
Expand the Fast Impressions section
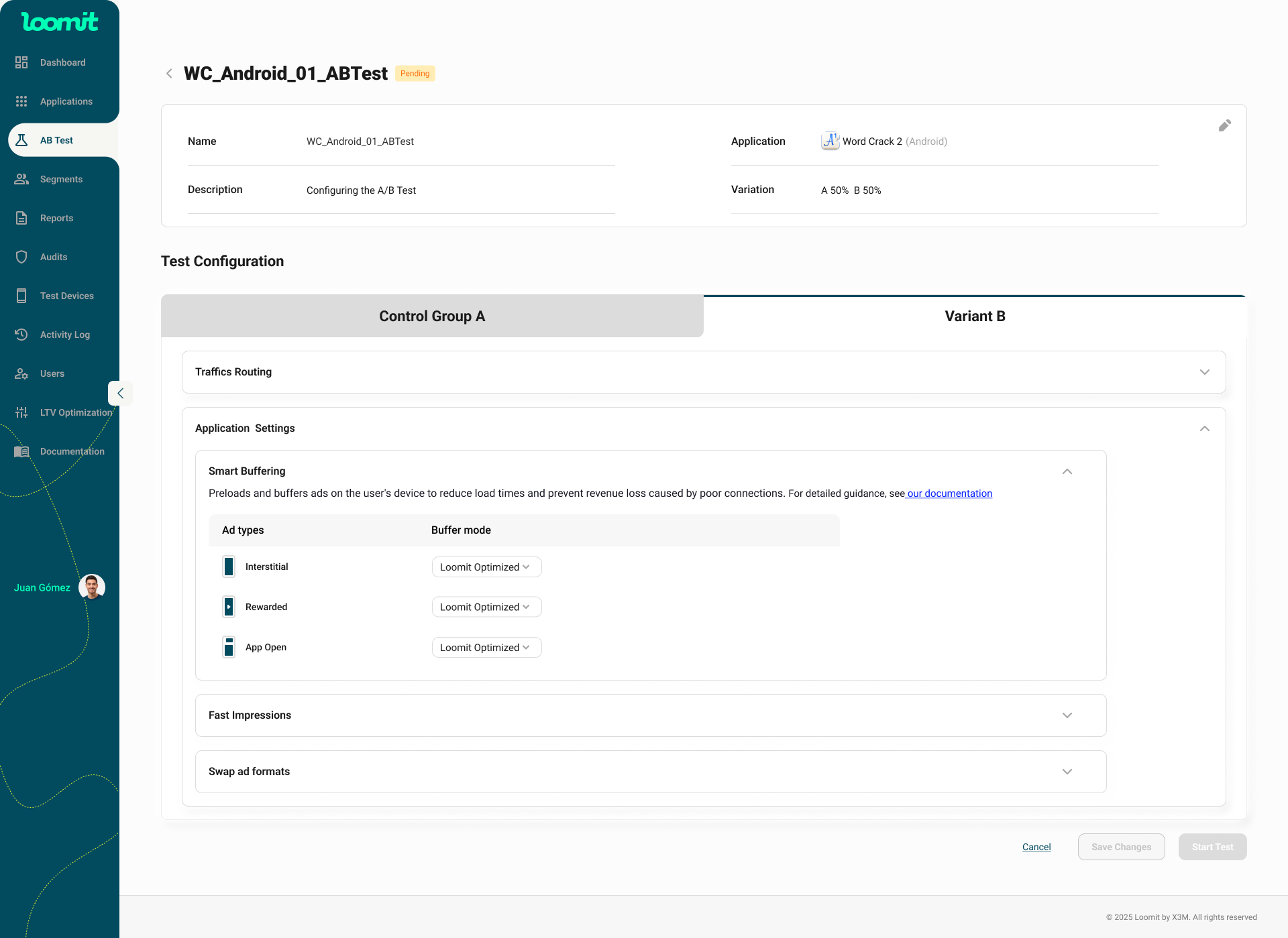(x=1067, y=715)
